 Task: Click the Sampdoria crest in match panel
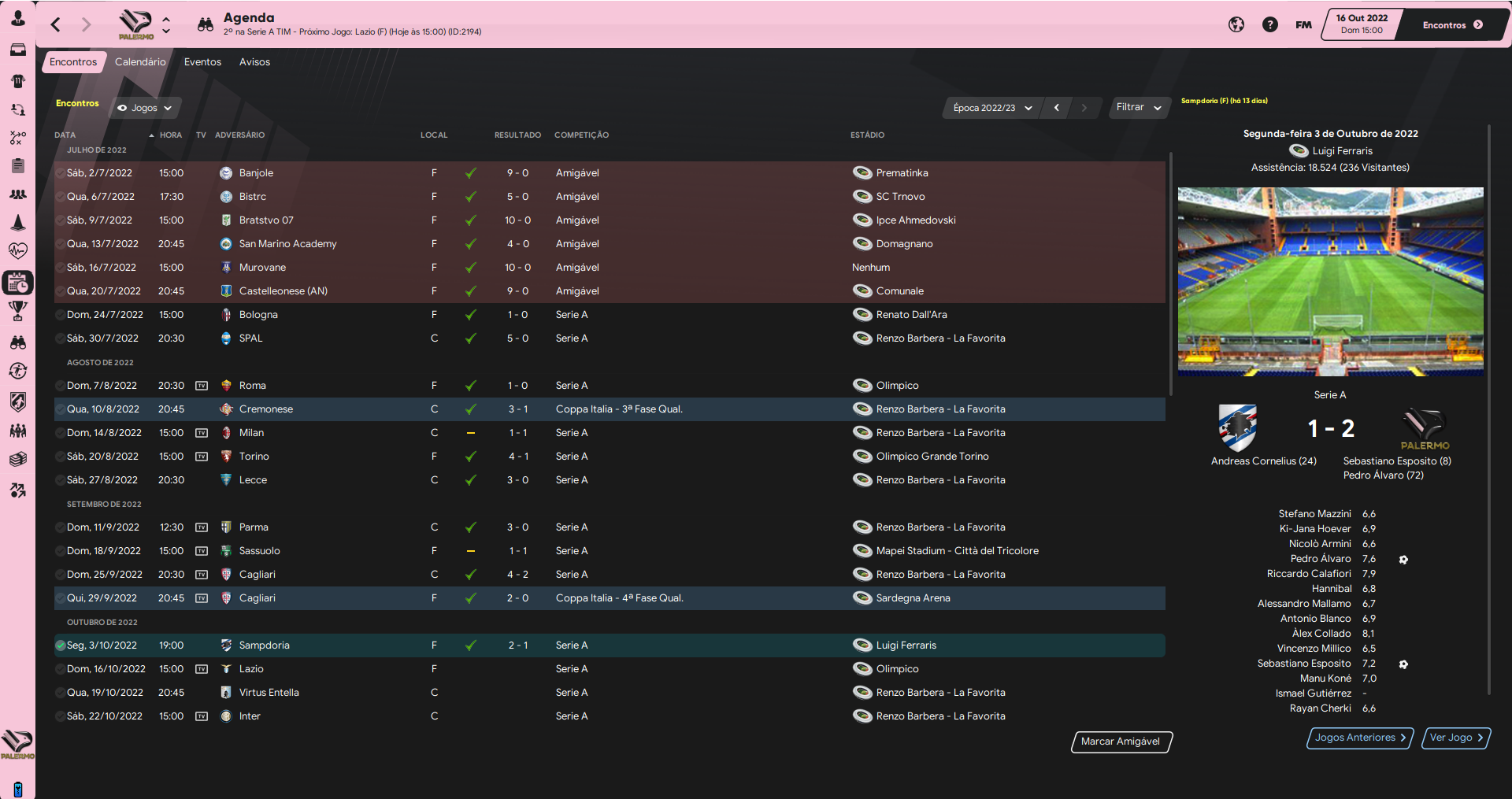tap(1237, 427)
